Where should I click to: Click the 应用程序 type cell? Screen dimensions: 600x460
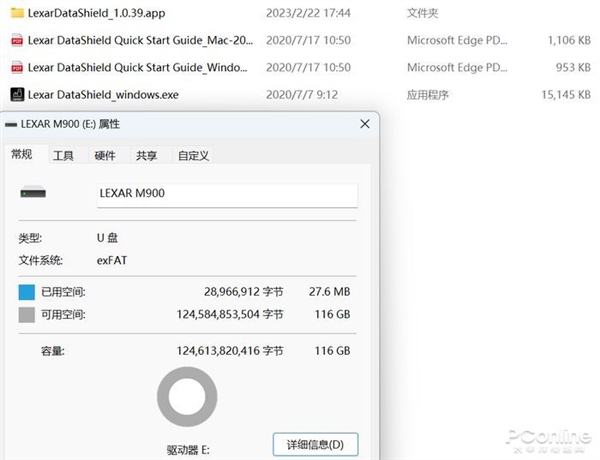click(427, 95)
